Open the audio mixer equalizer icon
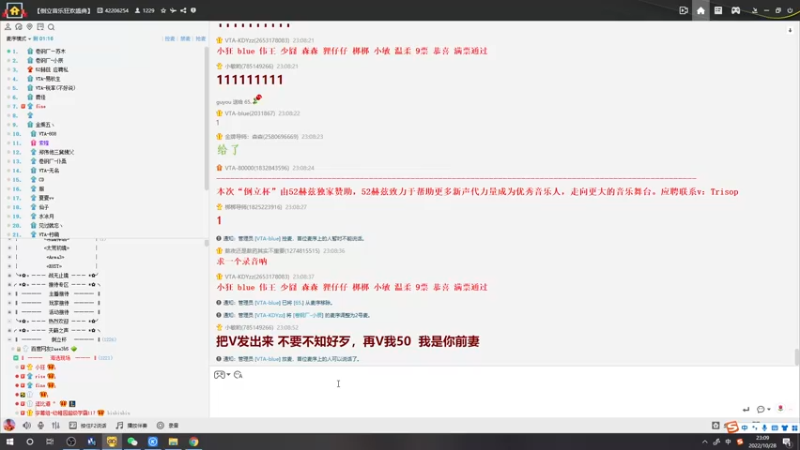 [x=56, y=425]
